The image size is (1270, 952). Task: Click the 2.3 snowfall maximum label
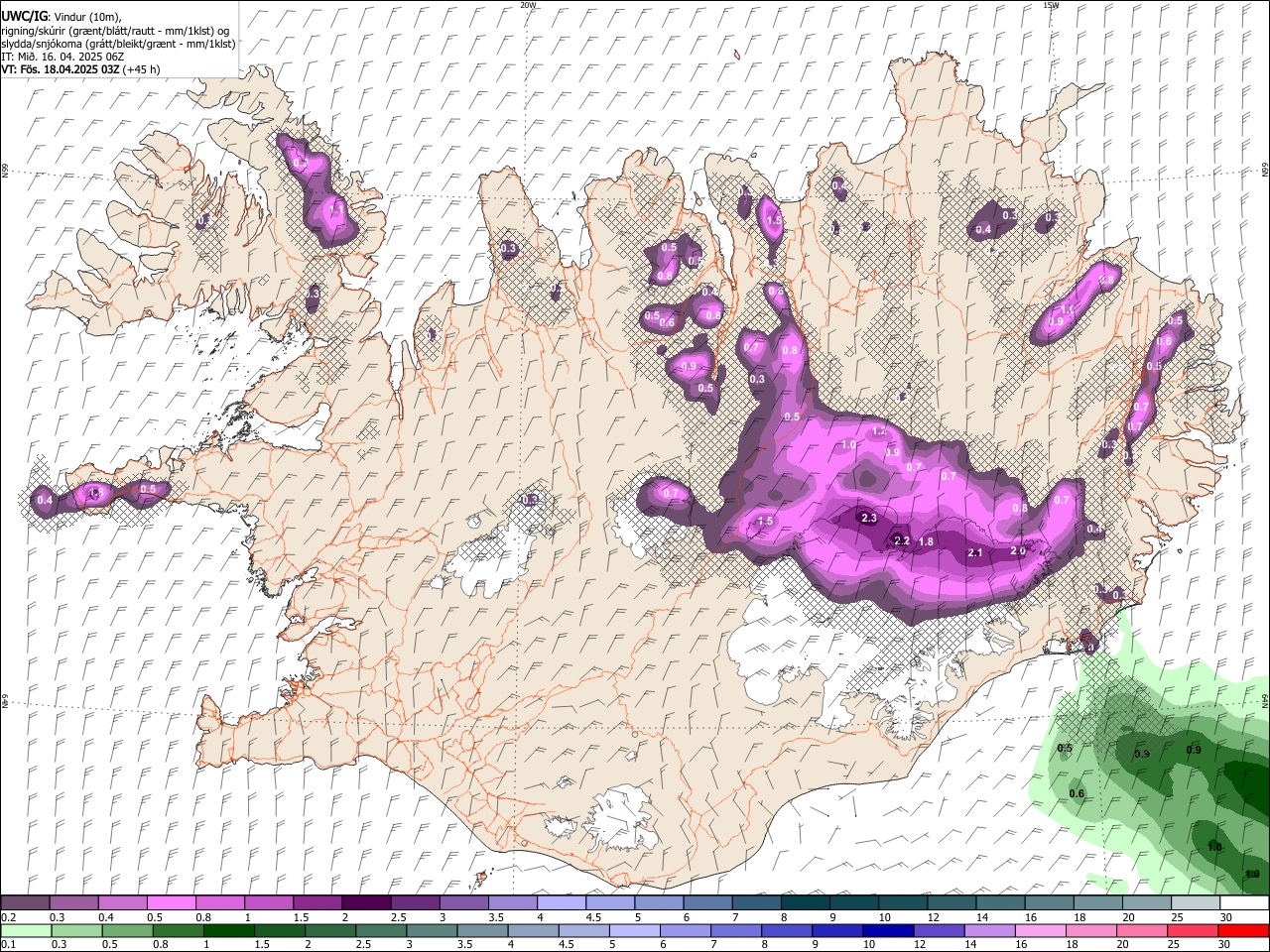pos(869,519)
